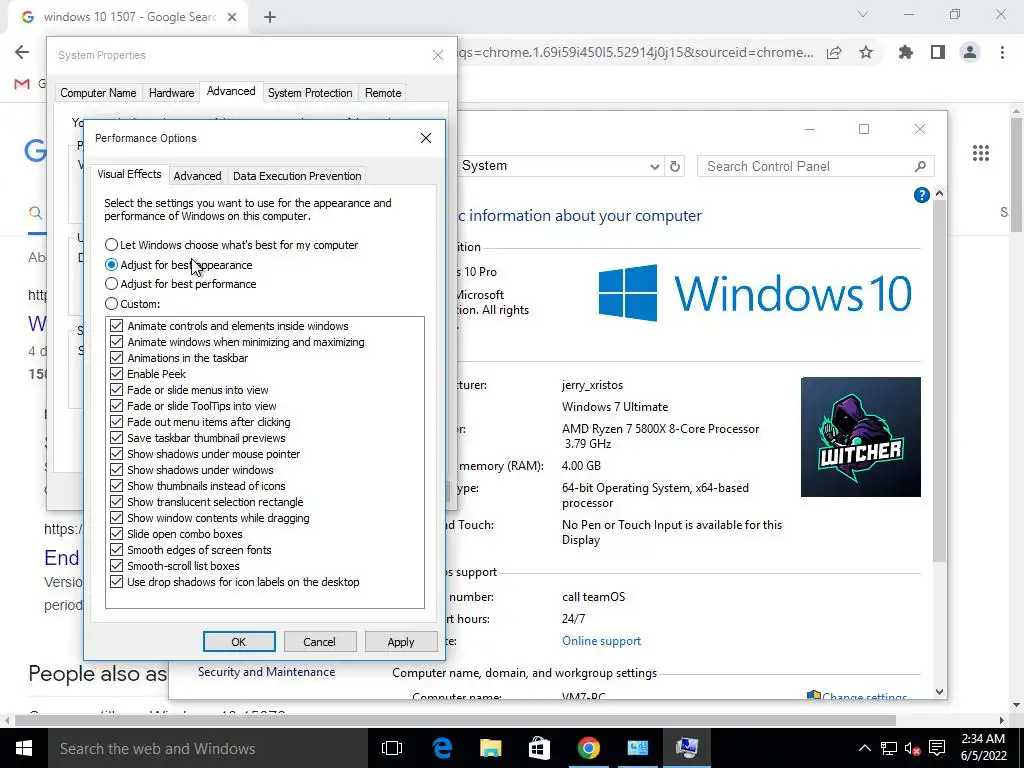Open the network status tray icon
The image size is (1024, 768).
tap(888, 748)
